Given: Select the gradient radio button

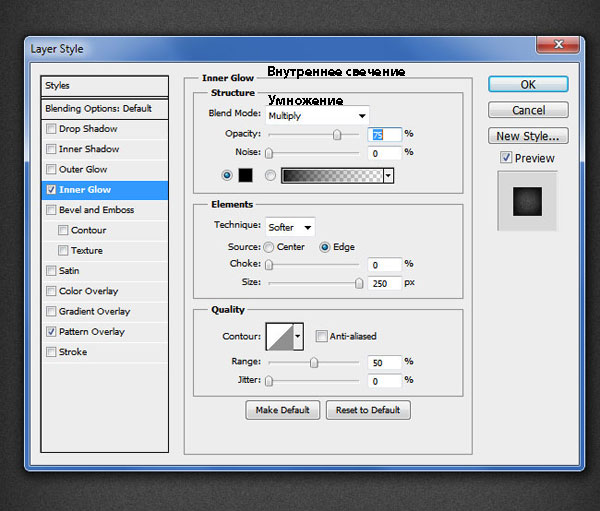Looking at the screenshot, I should pyautogui.click(x=270, y=175).
